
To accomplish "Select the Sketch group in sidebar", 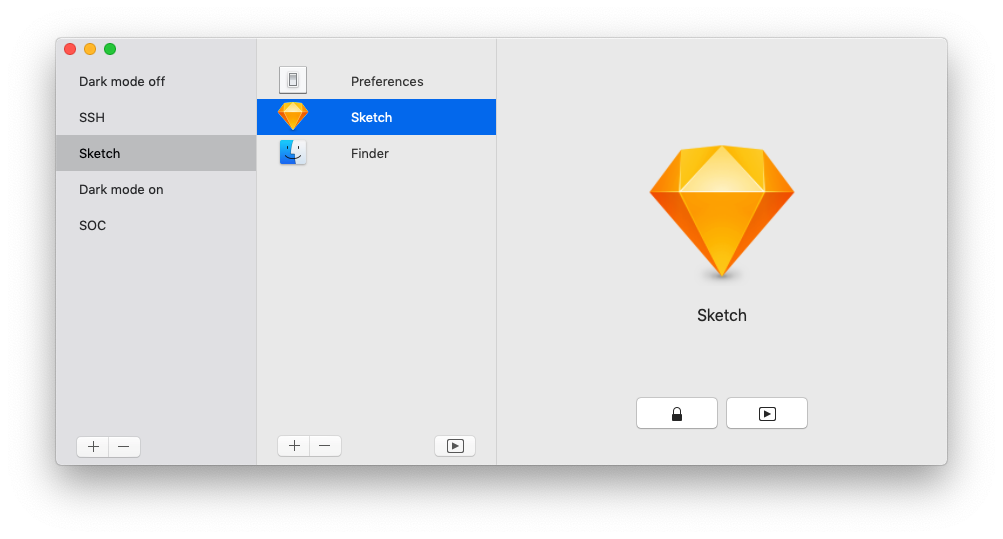I will (x=156, y=153).
